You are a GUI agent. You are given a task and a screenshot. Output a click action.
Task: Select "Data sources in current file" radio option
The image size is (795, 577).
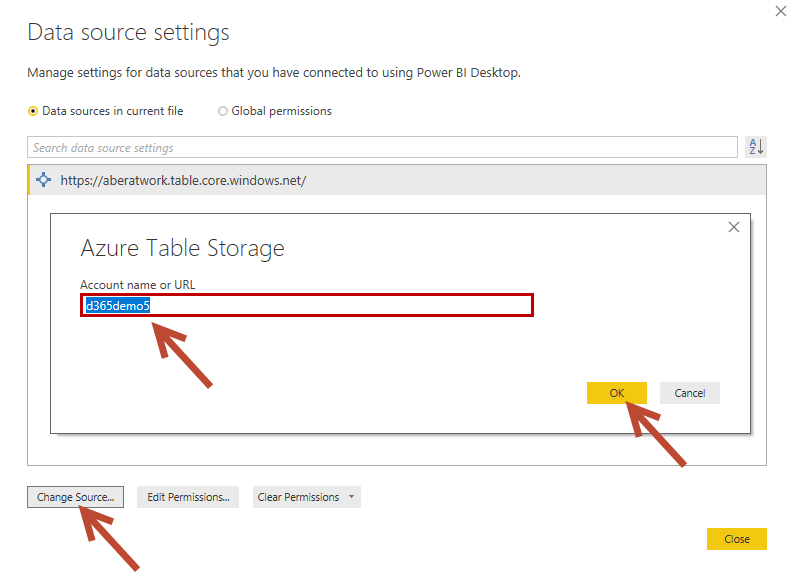point(33,111)
